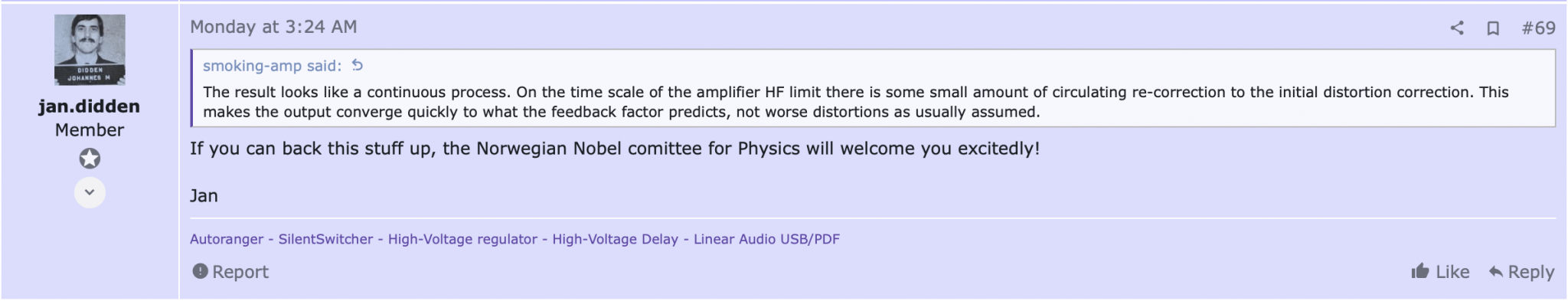Screen dimensions: 1568x301
Task: Expand user details chevron under jan.didden
Action: click(90, 192)
